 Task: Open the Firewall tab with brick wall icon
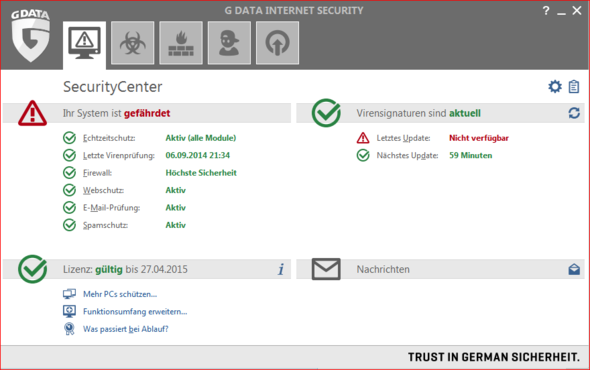tap(181, 43)
